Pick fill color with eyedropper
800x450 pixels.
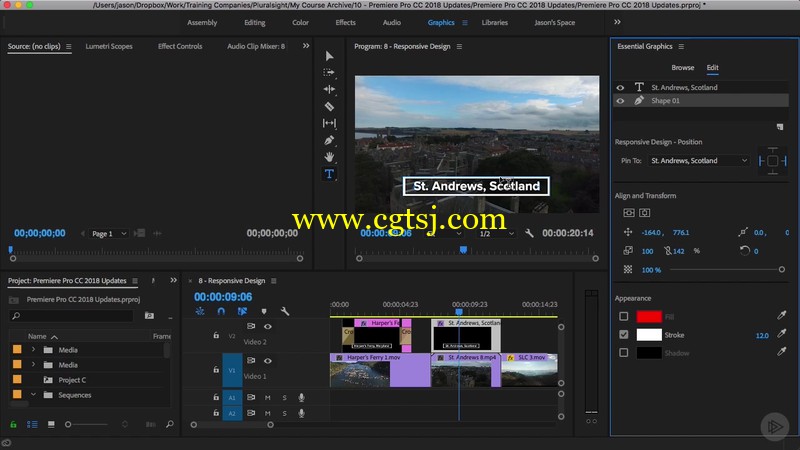(x=781, y=316)
